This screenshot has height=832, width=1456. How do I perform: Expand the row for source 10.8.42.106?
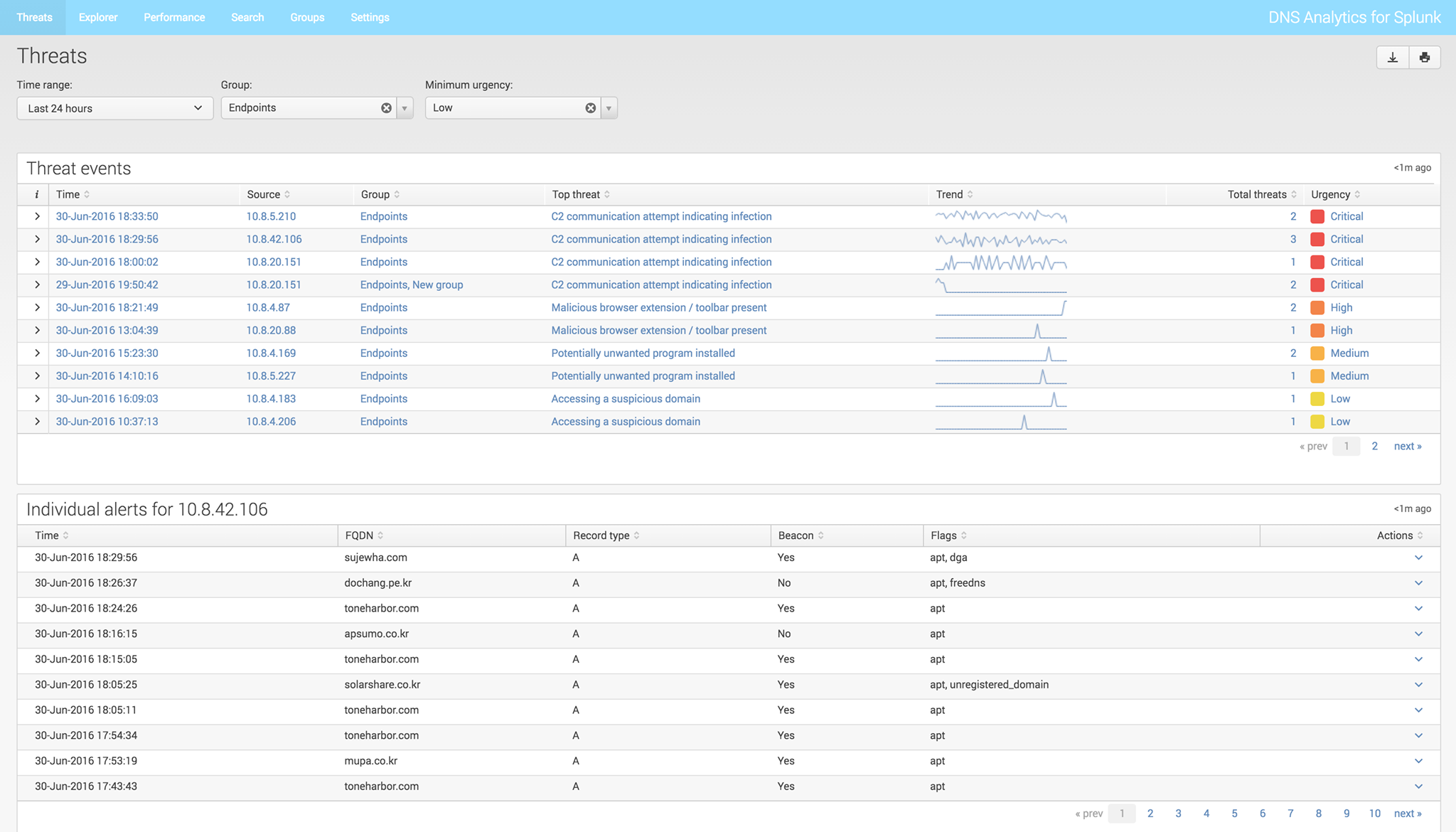(x=37, y=239)
